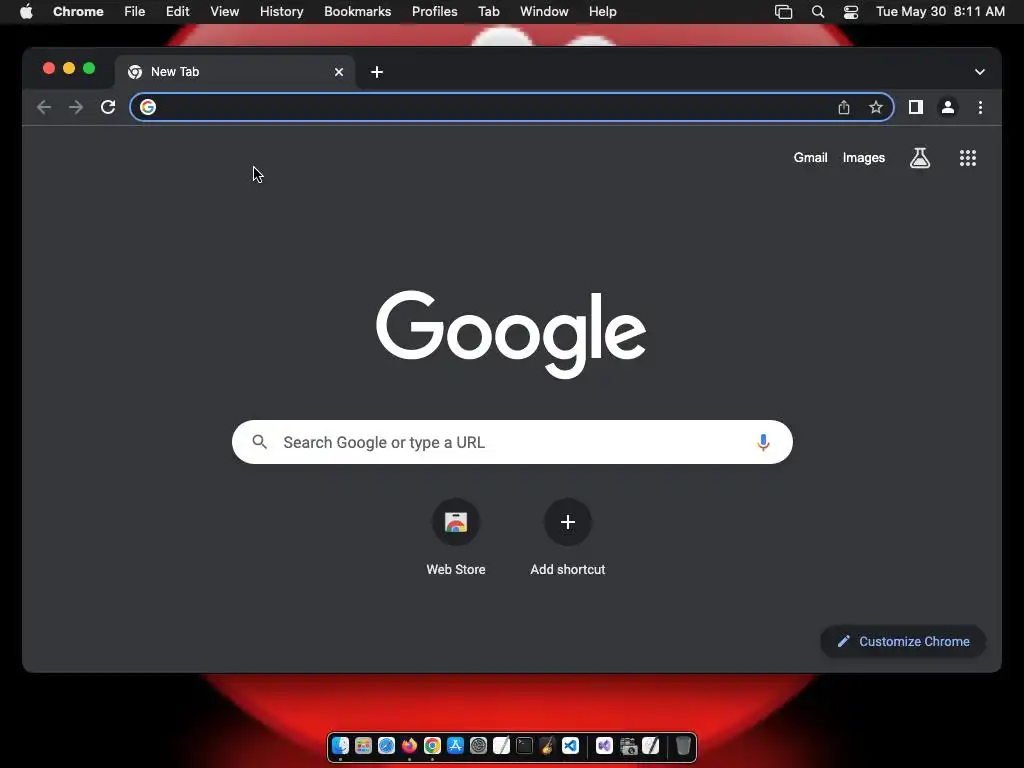This screenshot has width=1024, height=768.
Task: Open the Trash in the Dock
Action: pos(682,746)
